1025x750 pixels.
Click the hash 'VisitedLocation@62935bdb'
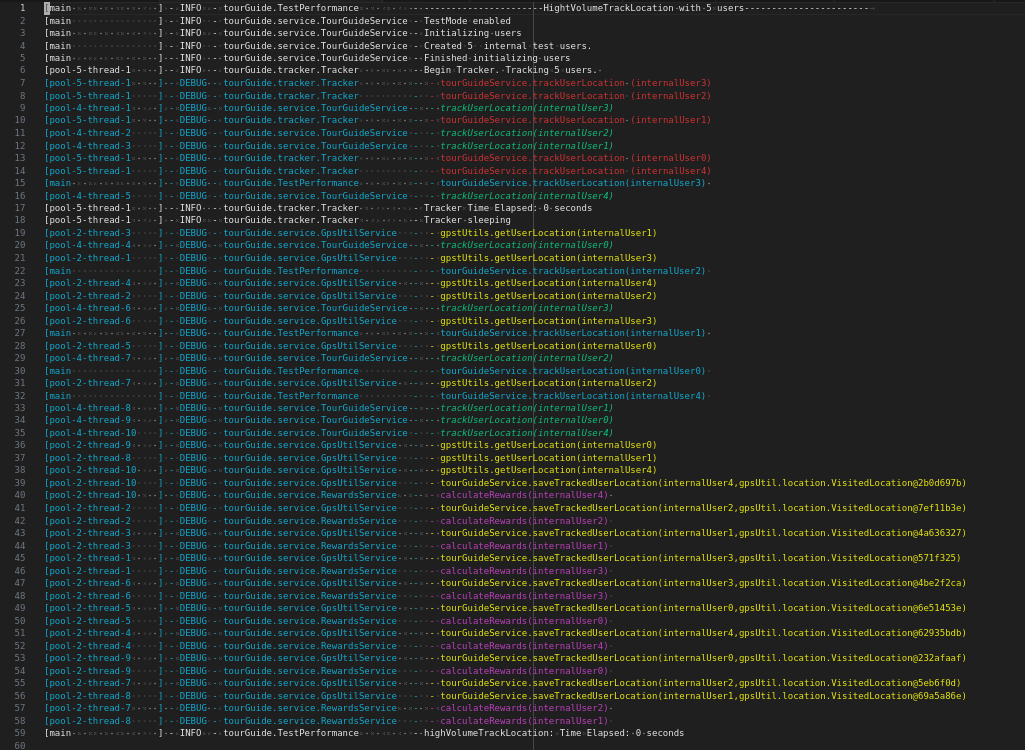(896, 633)
